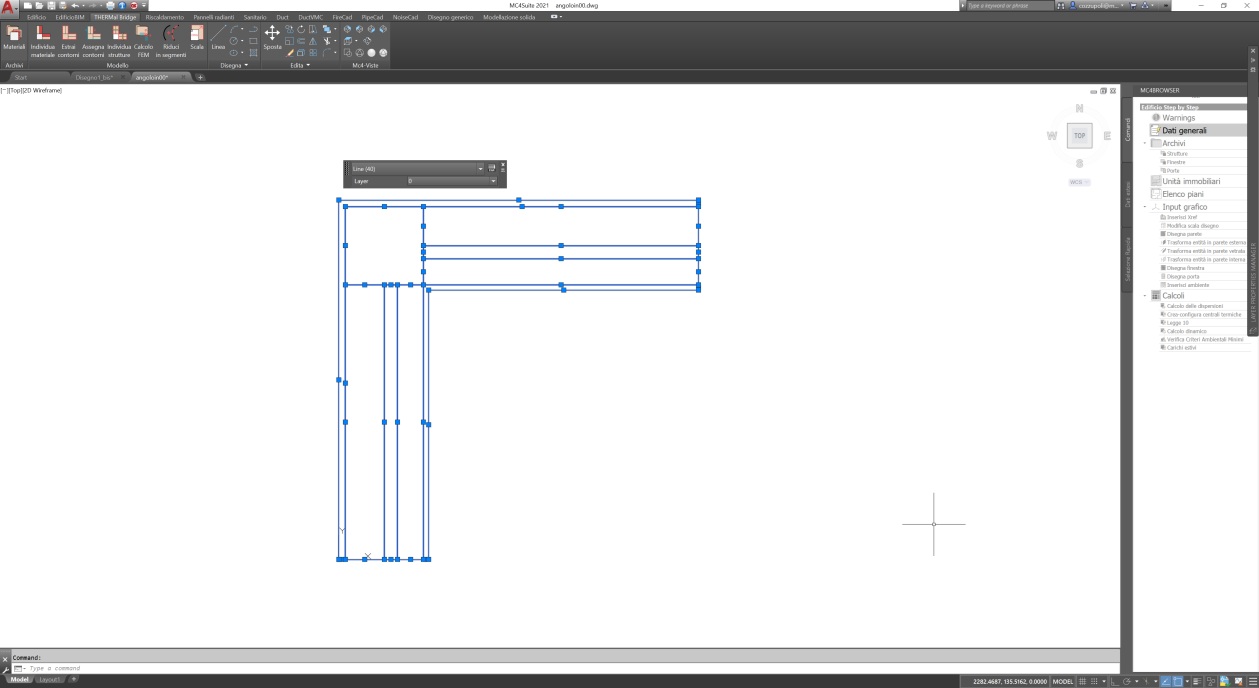The height and width of the screenshot is (688, 1259).
Task: Toggle object snap tracking in status bar
Action: point(1166,681)
